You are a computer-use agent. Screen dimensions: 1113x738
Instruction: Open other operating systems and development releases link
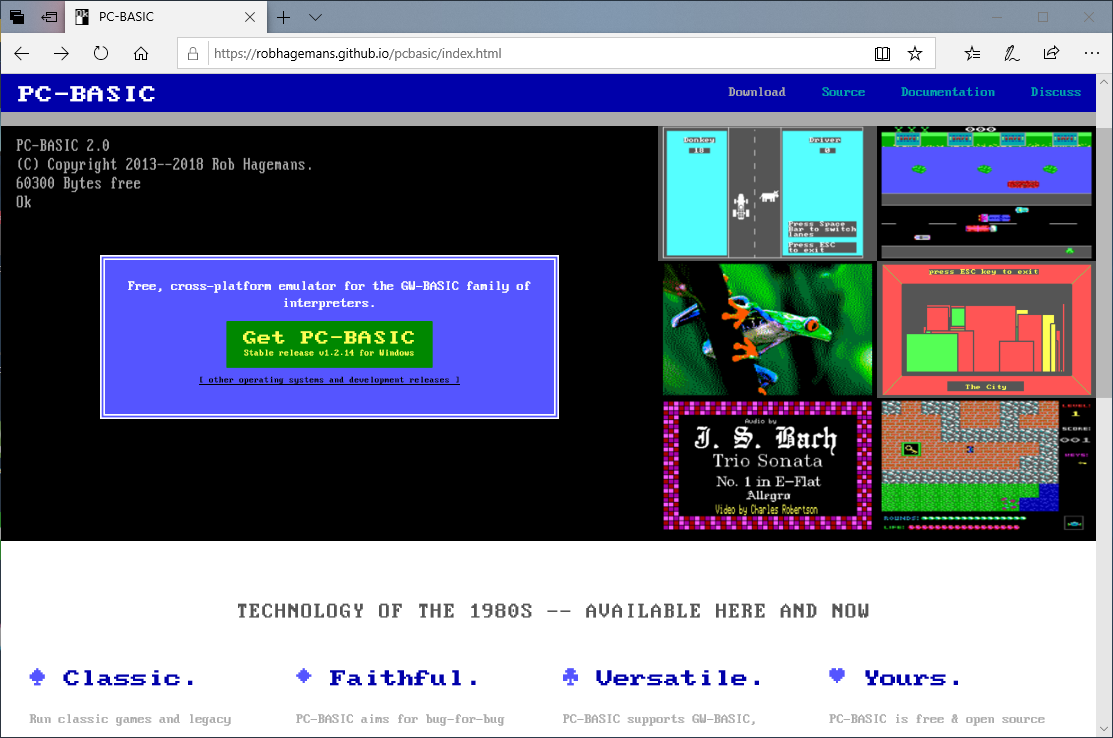click(x=329, y=380)
